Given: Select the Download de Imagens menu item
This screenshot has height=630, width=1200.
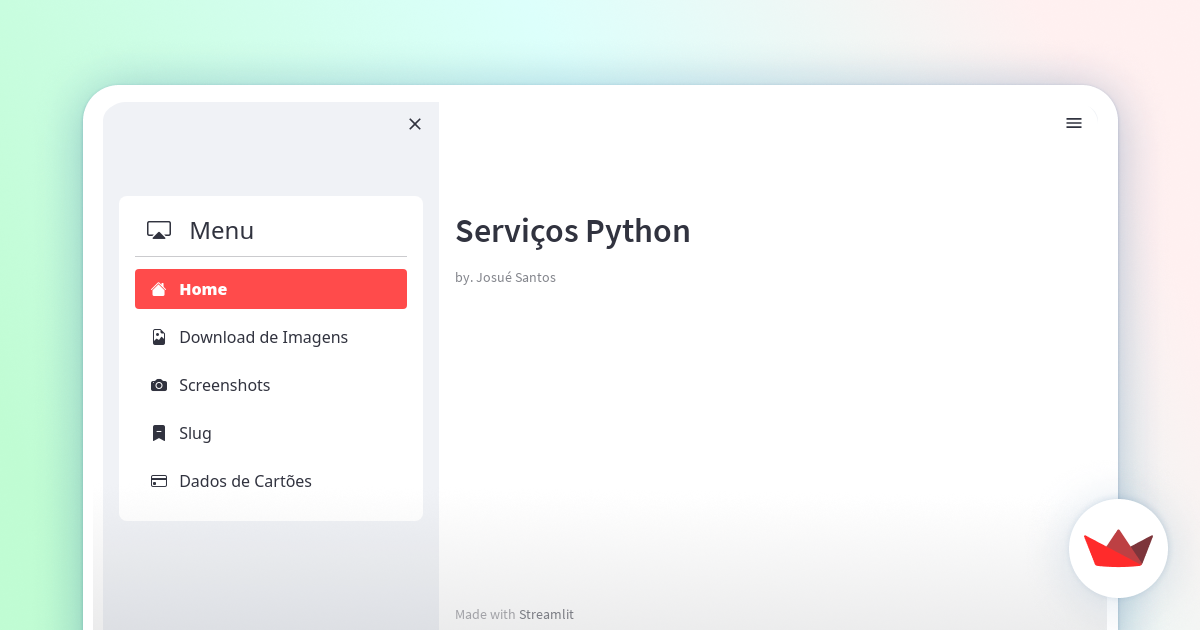Looking at the screenshot, I should [263, 337].
